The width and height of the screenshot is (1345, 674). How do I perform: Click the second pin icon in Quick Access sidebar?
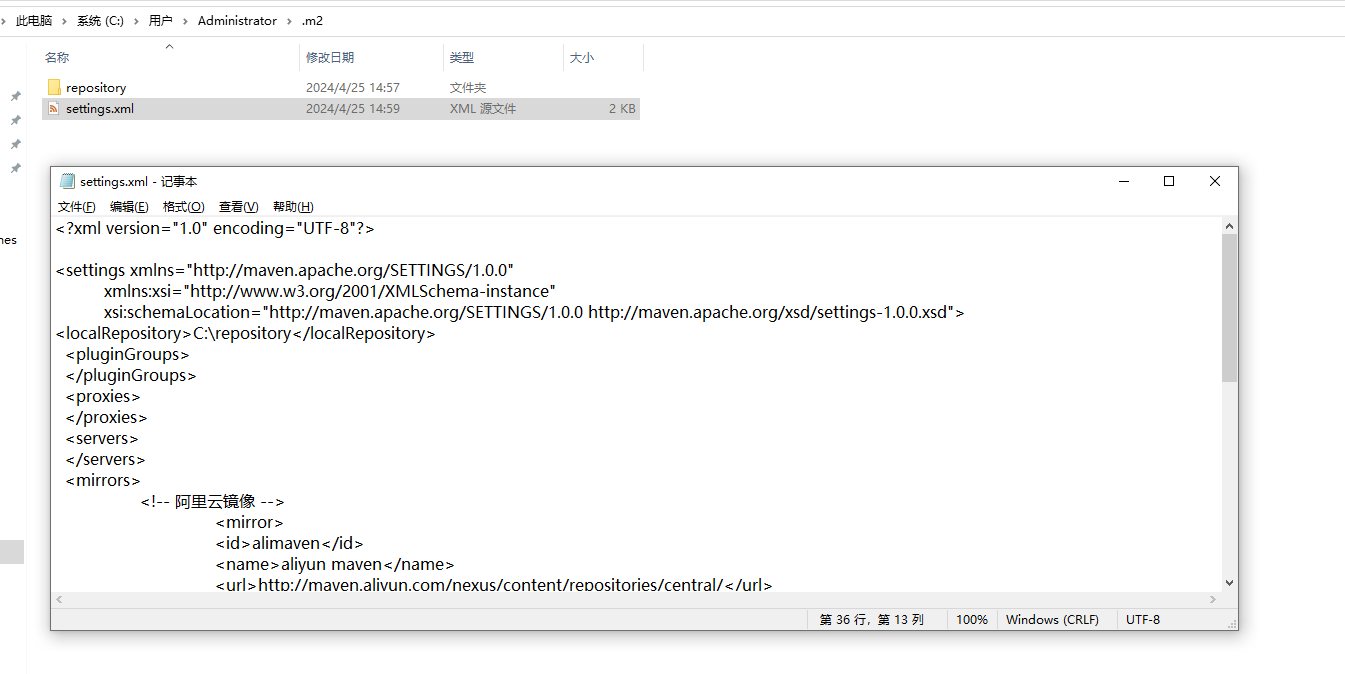pyautogui.click(x=14, y=120)
